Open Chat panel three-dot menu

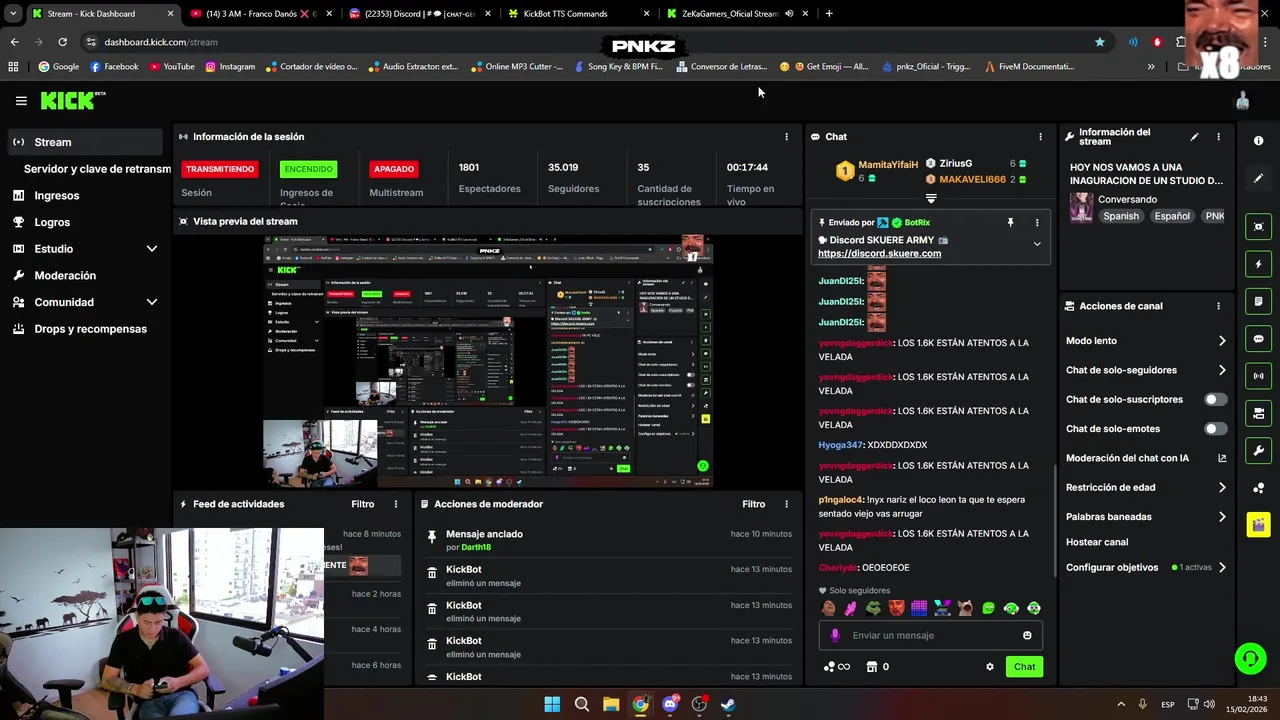click(1040, 137)
